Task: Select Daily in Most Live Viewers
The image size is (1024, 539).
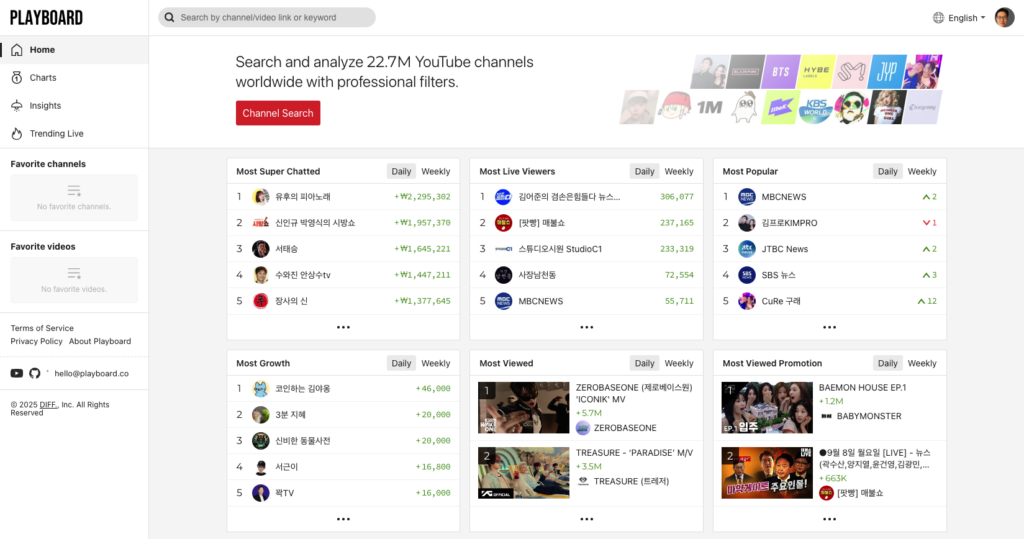Action: 644,171
